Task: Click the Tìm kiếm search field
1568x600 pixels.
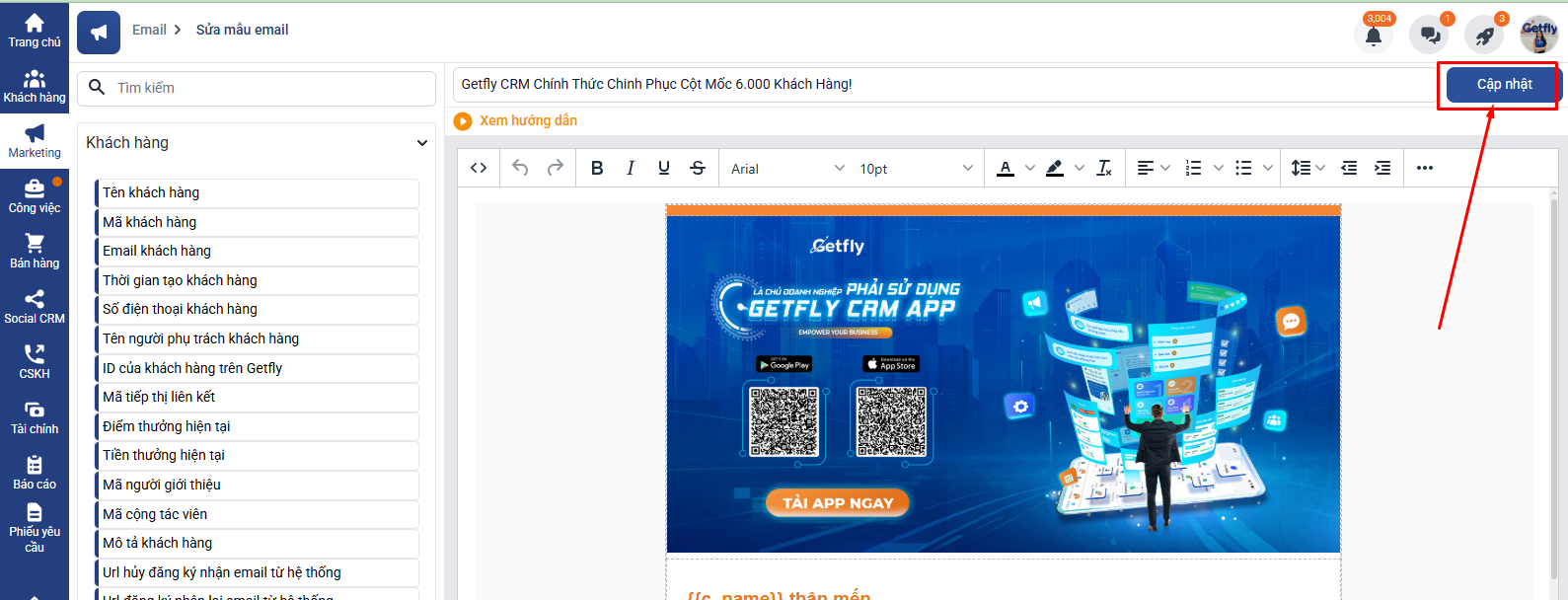Action: (266, 88)
